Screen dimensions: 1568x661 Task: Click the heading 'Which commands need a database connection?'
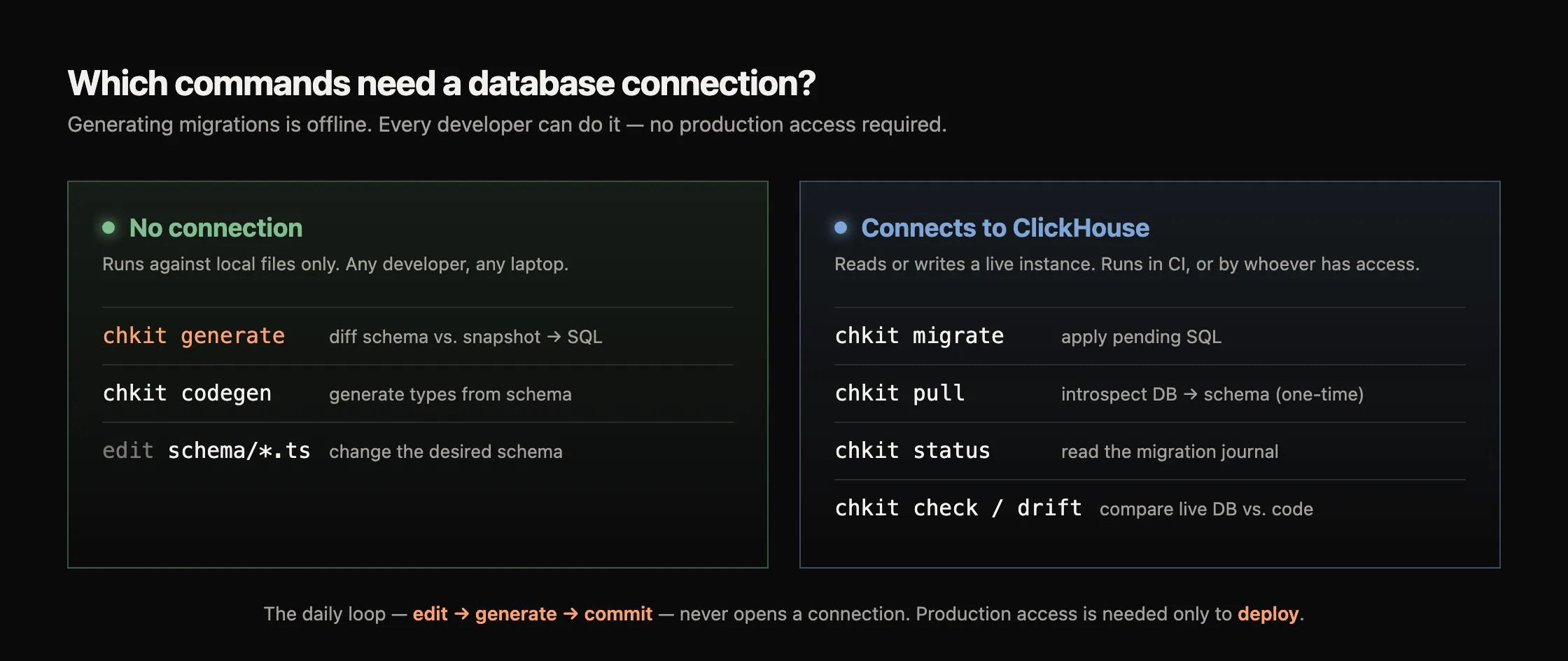(442, 83)
